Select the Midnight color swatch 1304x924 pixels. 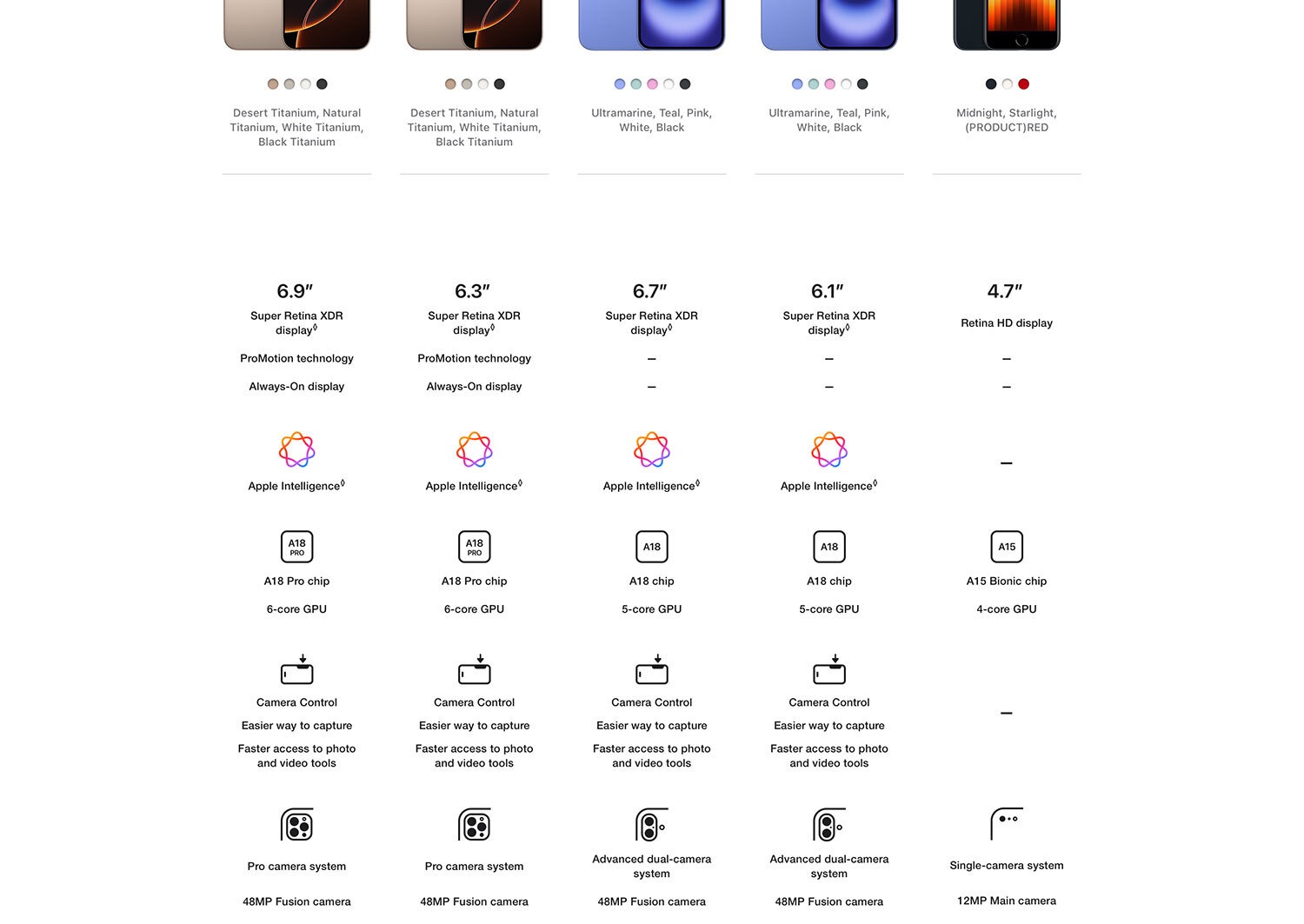990,84
